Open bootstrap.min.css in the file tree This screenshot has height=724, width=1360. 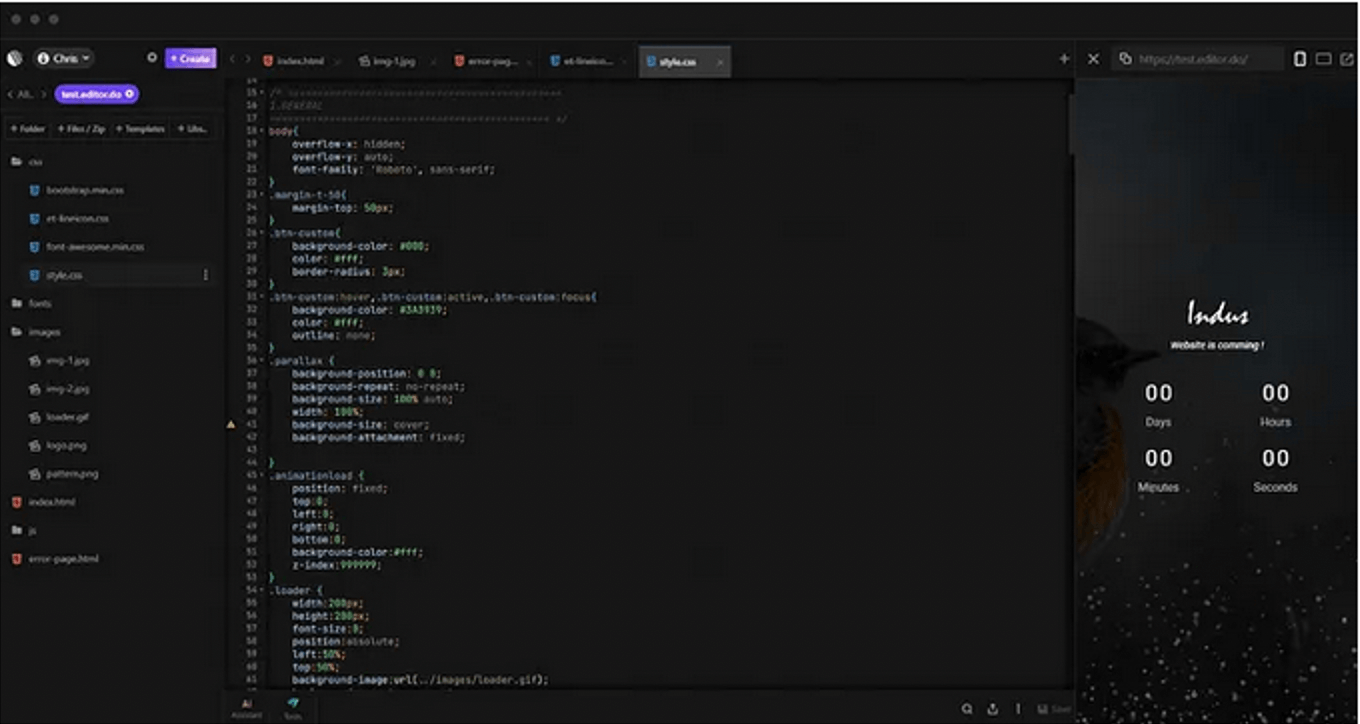(x=77, y=190)
